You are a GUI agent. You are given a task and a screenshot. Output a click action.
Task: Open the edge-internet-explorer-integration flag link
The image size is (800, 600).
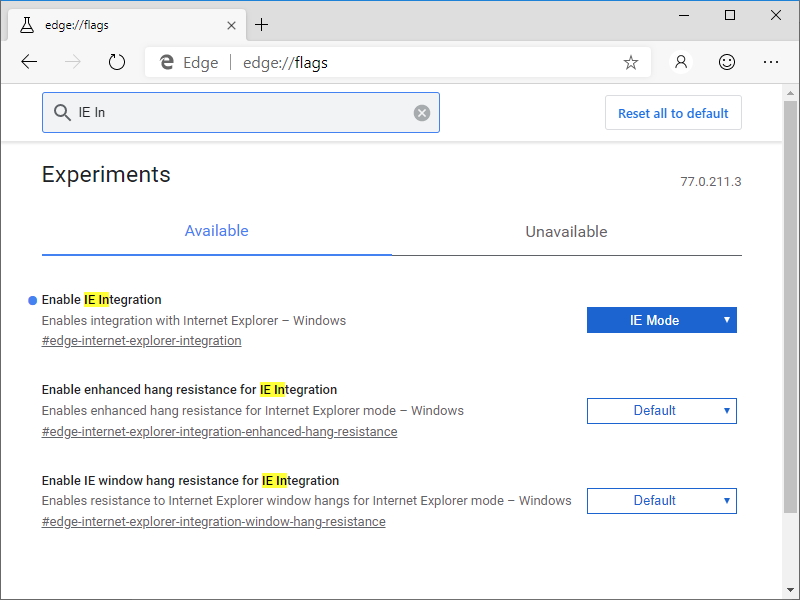tap(141, 340)
